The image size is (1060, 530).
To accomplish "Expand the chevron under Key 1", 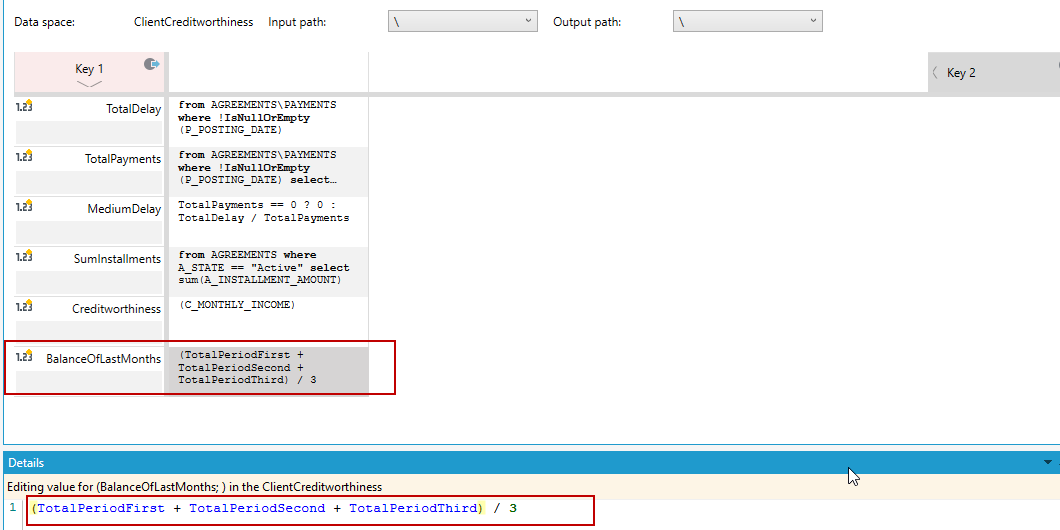I will click(x=89, y=85).
